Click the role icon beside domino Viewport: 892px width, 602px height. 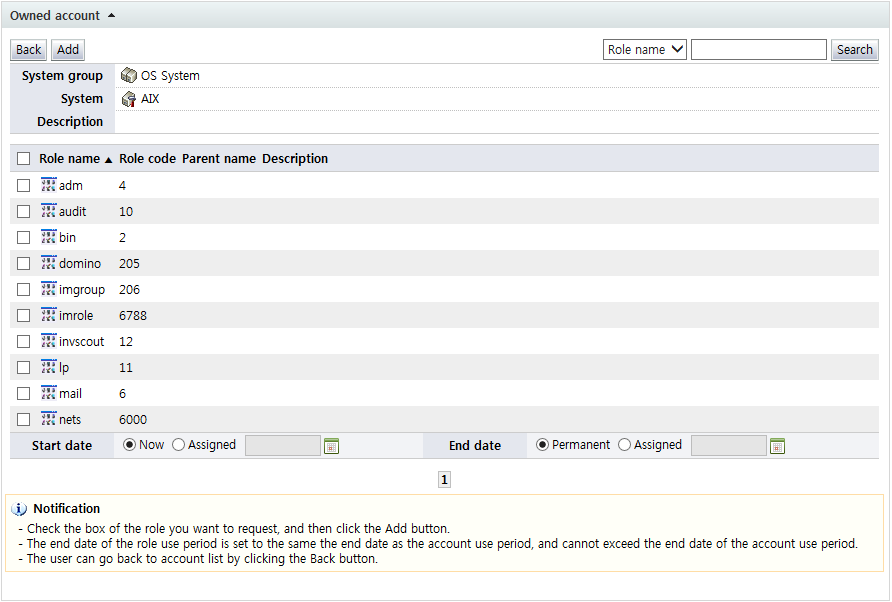pyautogui.click(x=48, y=263)
